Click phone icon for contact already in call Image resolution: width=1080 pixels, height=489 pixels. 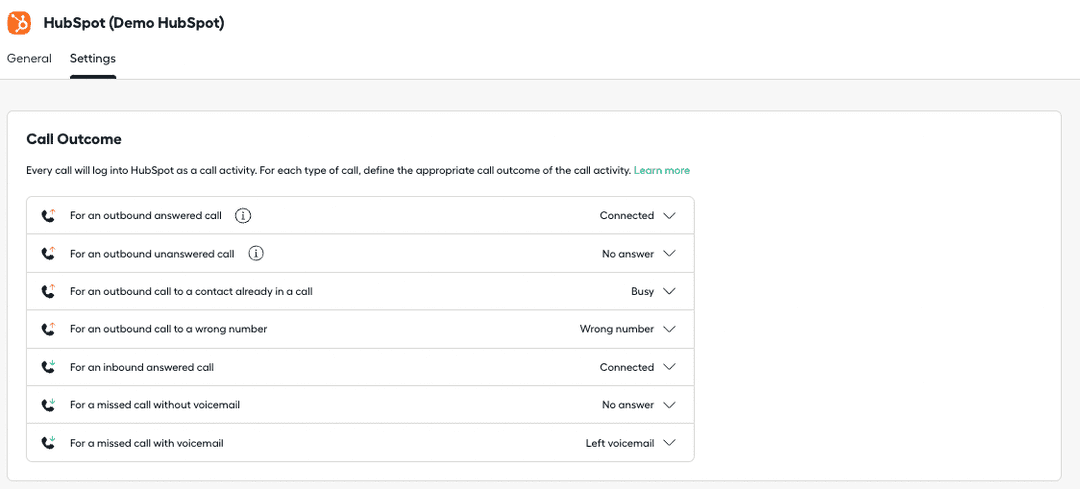click(48, 291)
